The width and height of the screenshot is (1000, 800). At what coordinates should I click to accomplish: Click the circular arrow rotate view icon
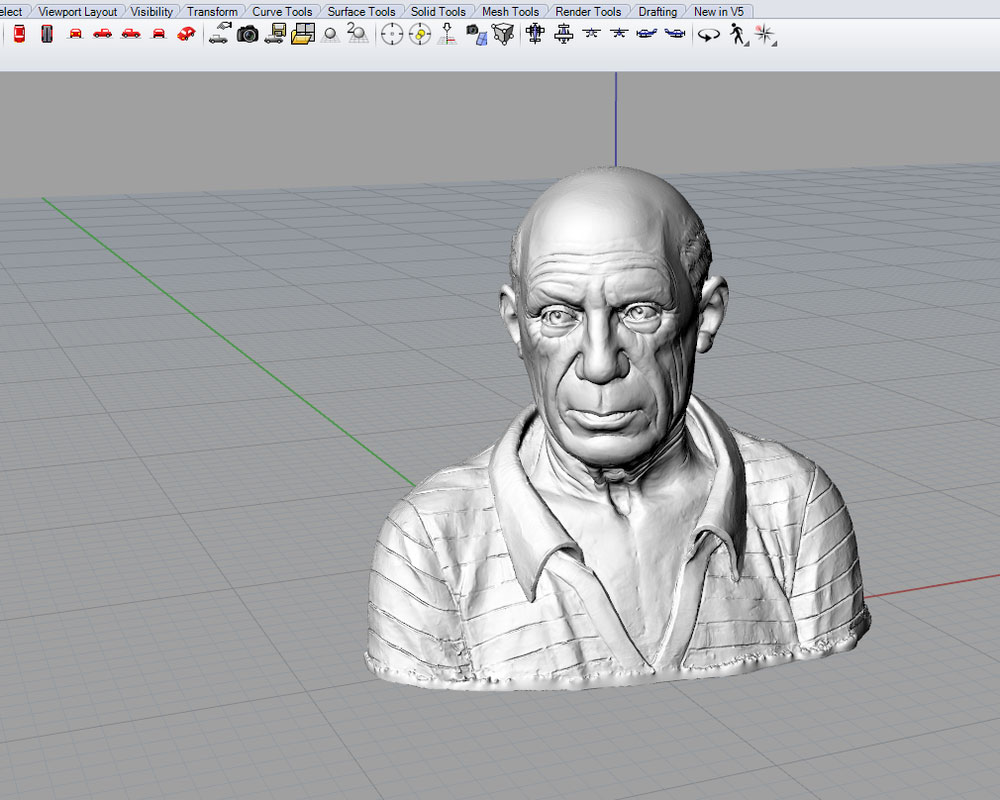[709, 34]
